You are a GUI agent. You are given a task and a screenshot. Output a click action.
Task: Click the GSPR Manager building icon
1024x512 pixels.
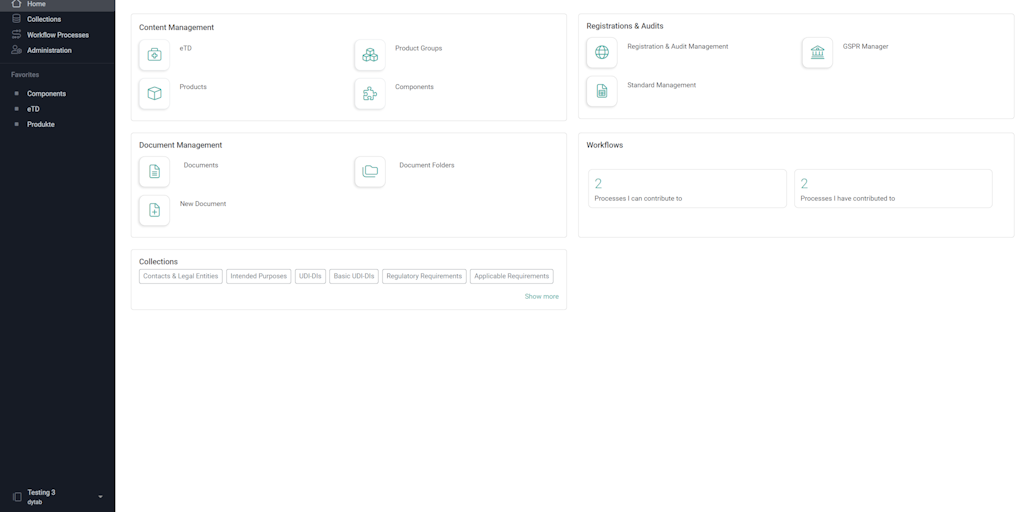tap(817, 53)
